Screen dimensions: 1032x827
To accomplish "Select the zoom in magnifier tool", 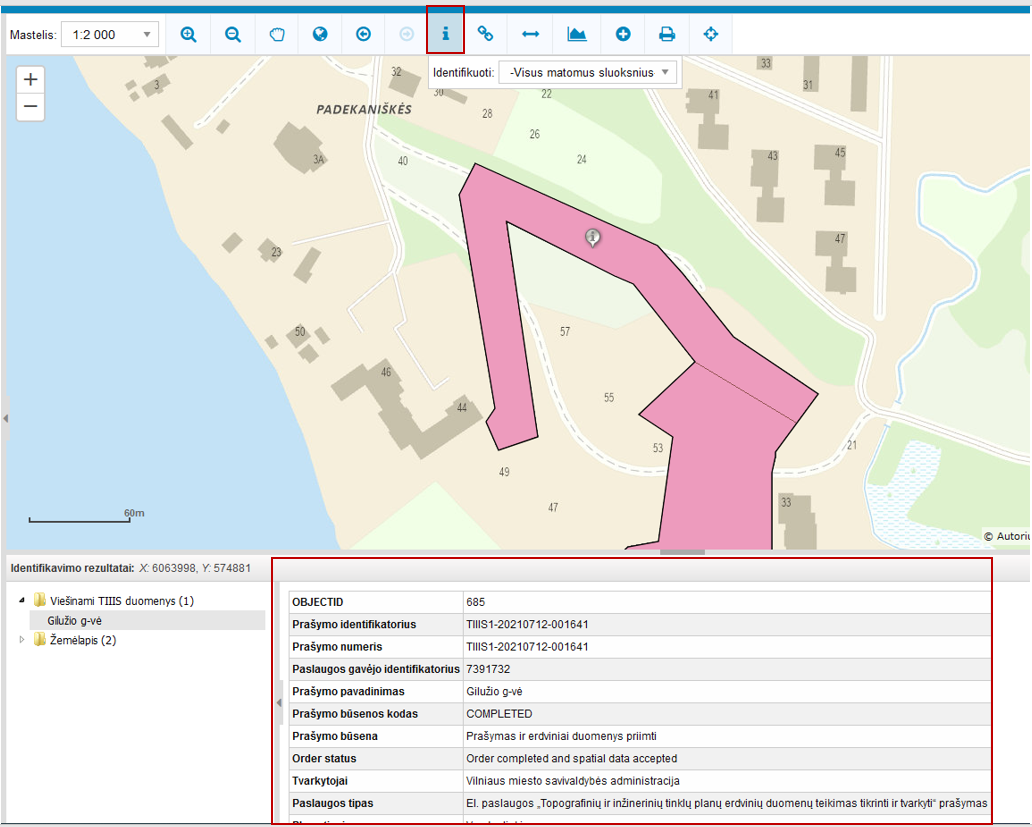I will tap(188, 34).
